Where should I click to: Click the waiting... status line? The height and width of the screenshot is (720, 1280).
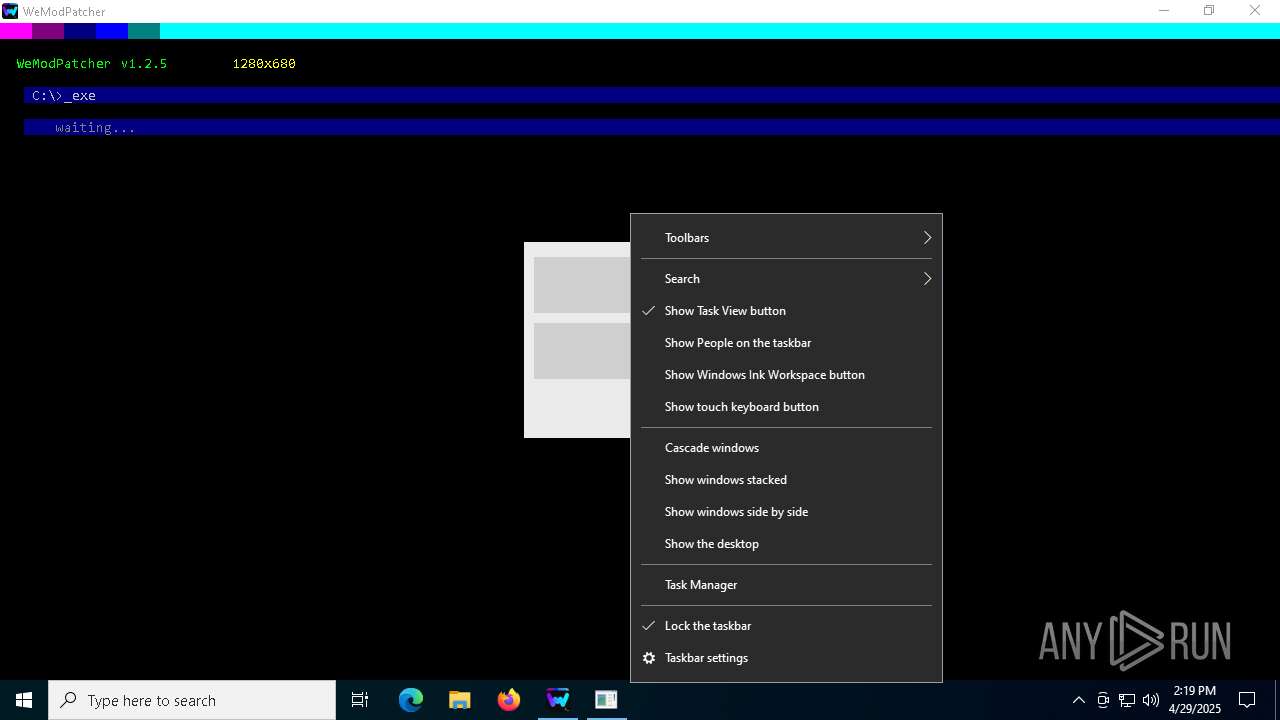652,127
